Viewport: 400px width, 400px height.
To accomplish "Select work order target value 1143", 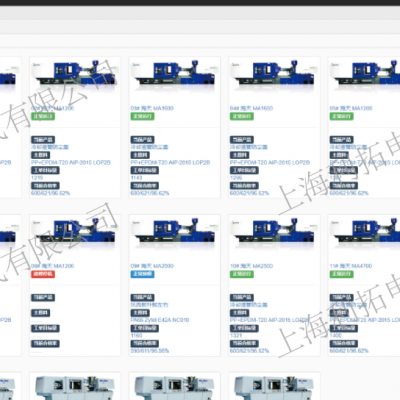I will (136, 178).
